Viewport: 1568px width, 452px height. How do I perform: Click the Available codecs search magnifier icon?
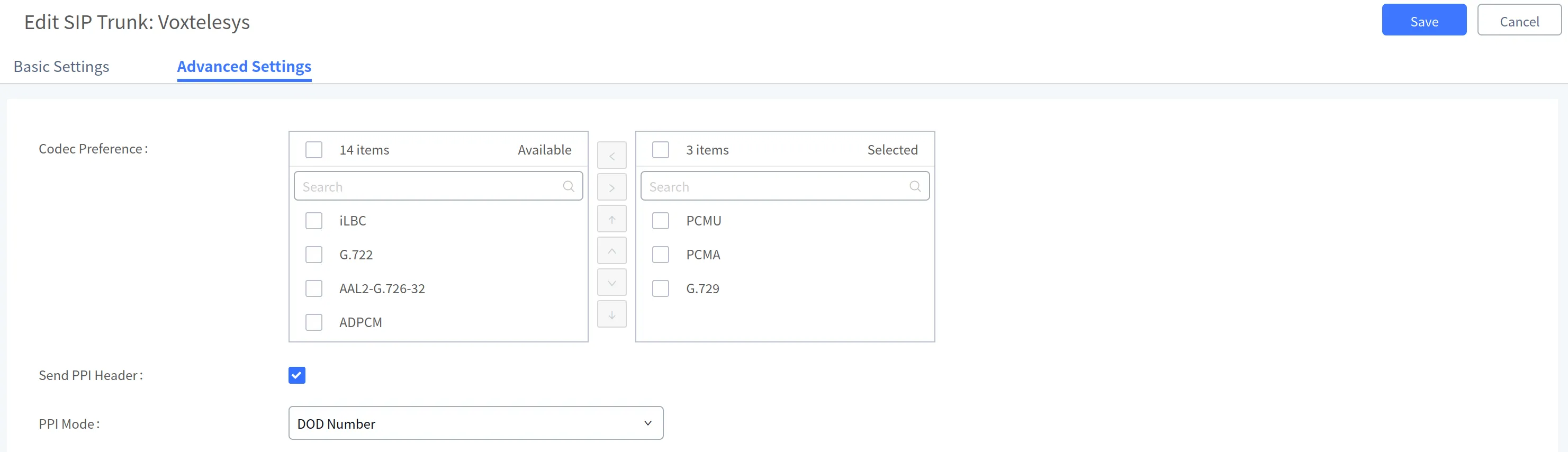pyautogui.click(x=569, y=186)
